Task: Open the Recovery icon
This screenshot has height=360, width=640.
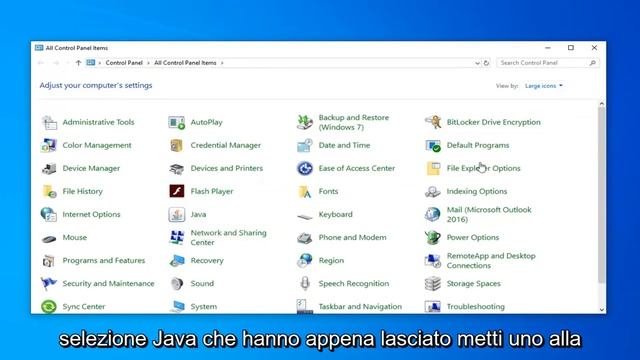Action: 177,260
